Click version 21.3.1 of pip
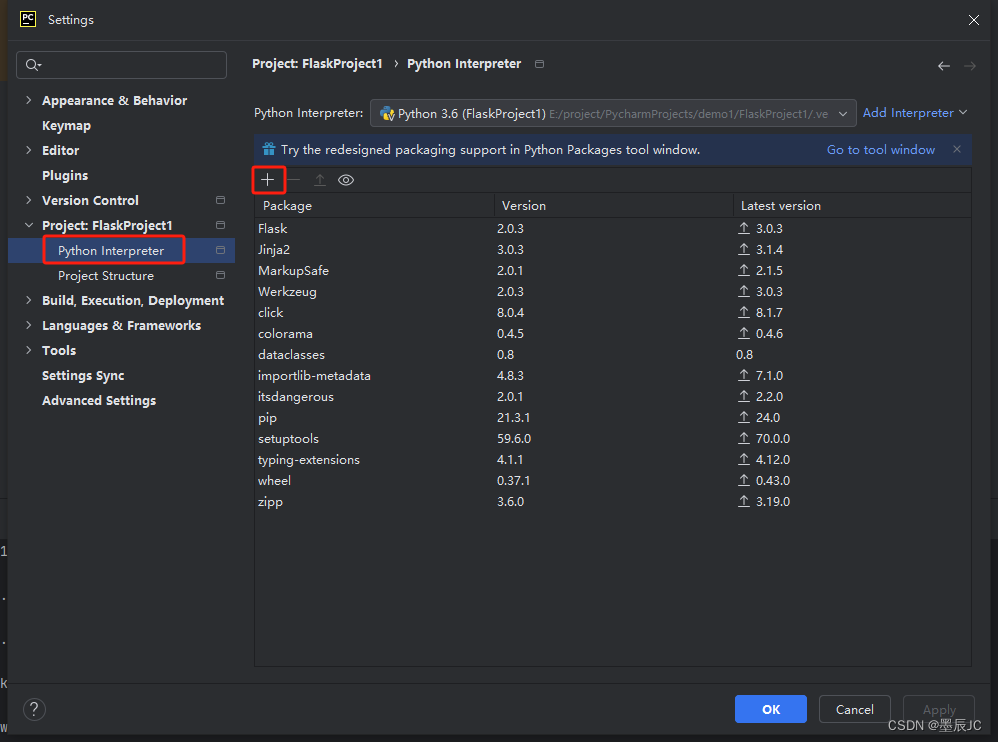This screenshot has width=998, height=742. click(x=513, y=417)
